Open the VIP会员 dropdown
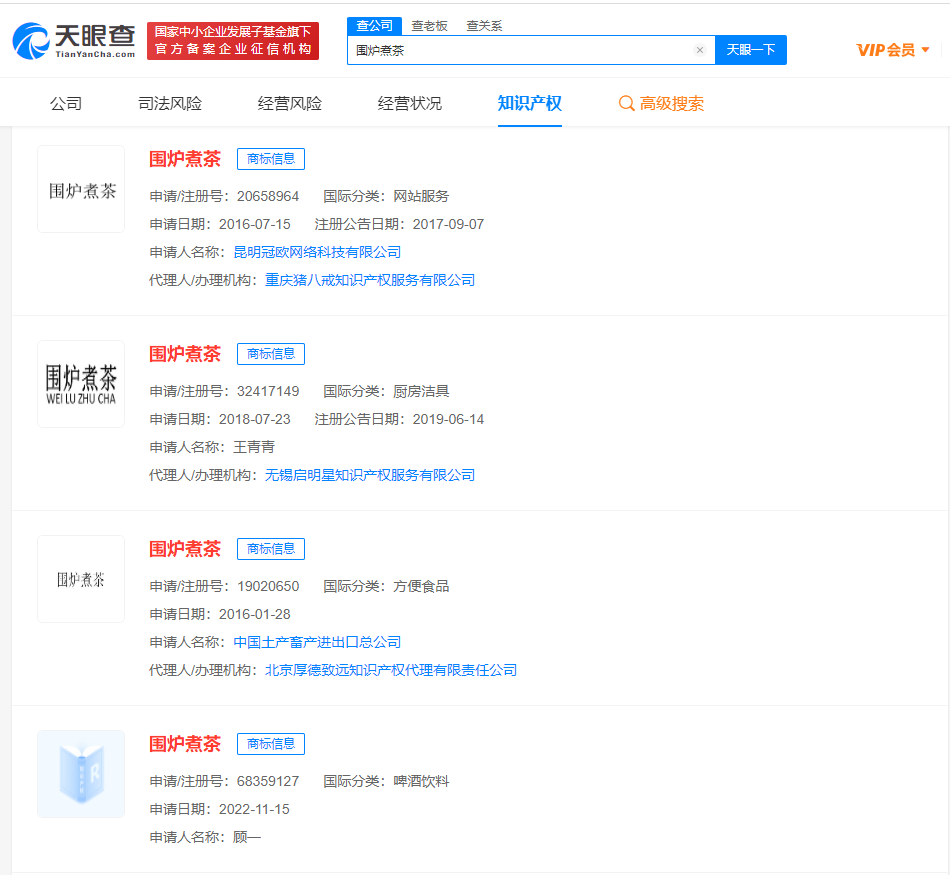Screen dimensions: 950x875 (892, 50)
